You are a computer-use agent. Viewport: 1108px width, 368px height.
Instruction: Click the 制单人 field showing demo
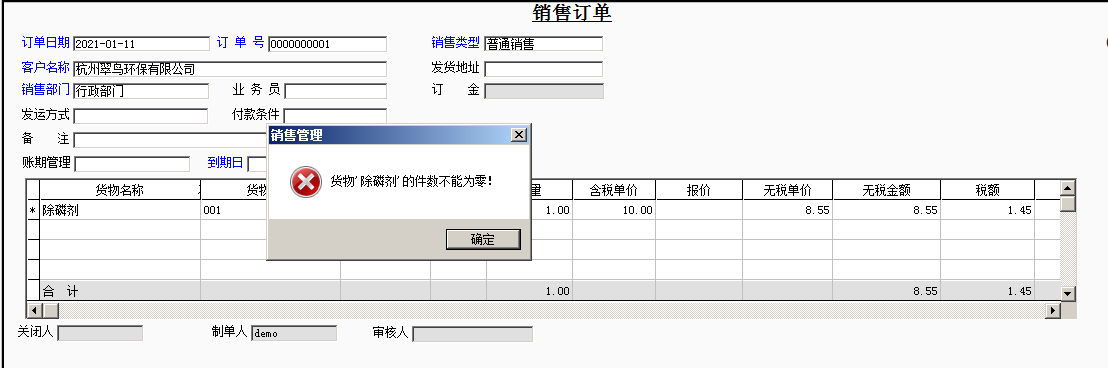click(294, 333)
